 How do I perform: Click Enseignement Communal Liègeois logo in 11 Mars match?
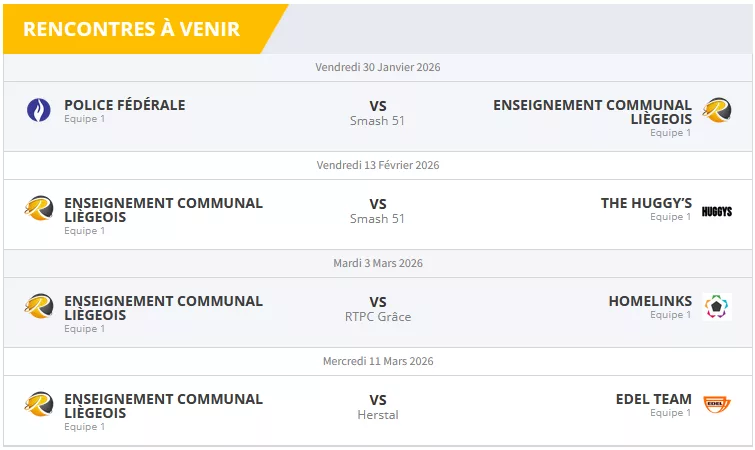point(39,404)
